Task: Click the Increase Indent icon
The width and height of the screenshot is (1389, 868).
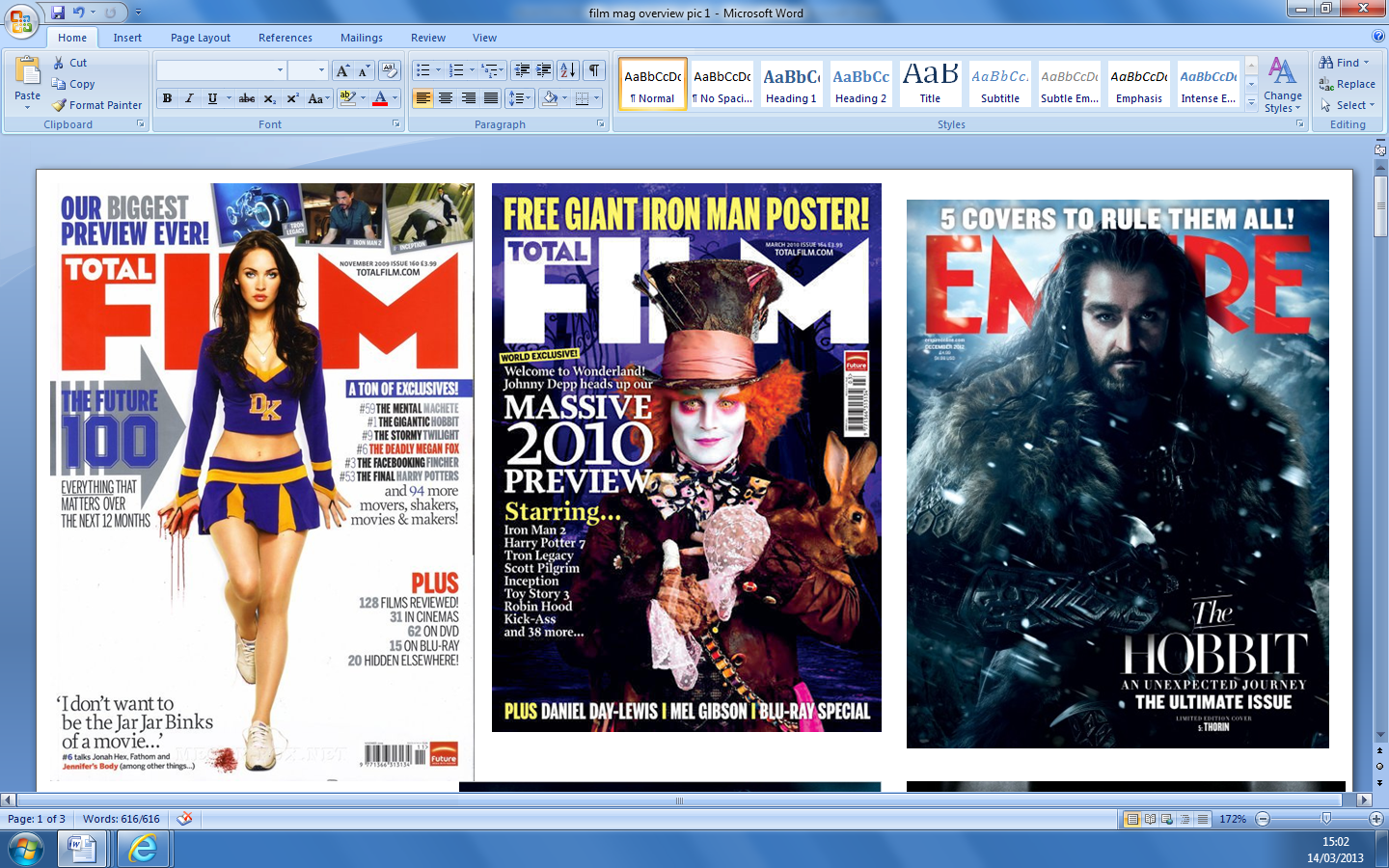Action: (544, 70)
